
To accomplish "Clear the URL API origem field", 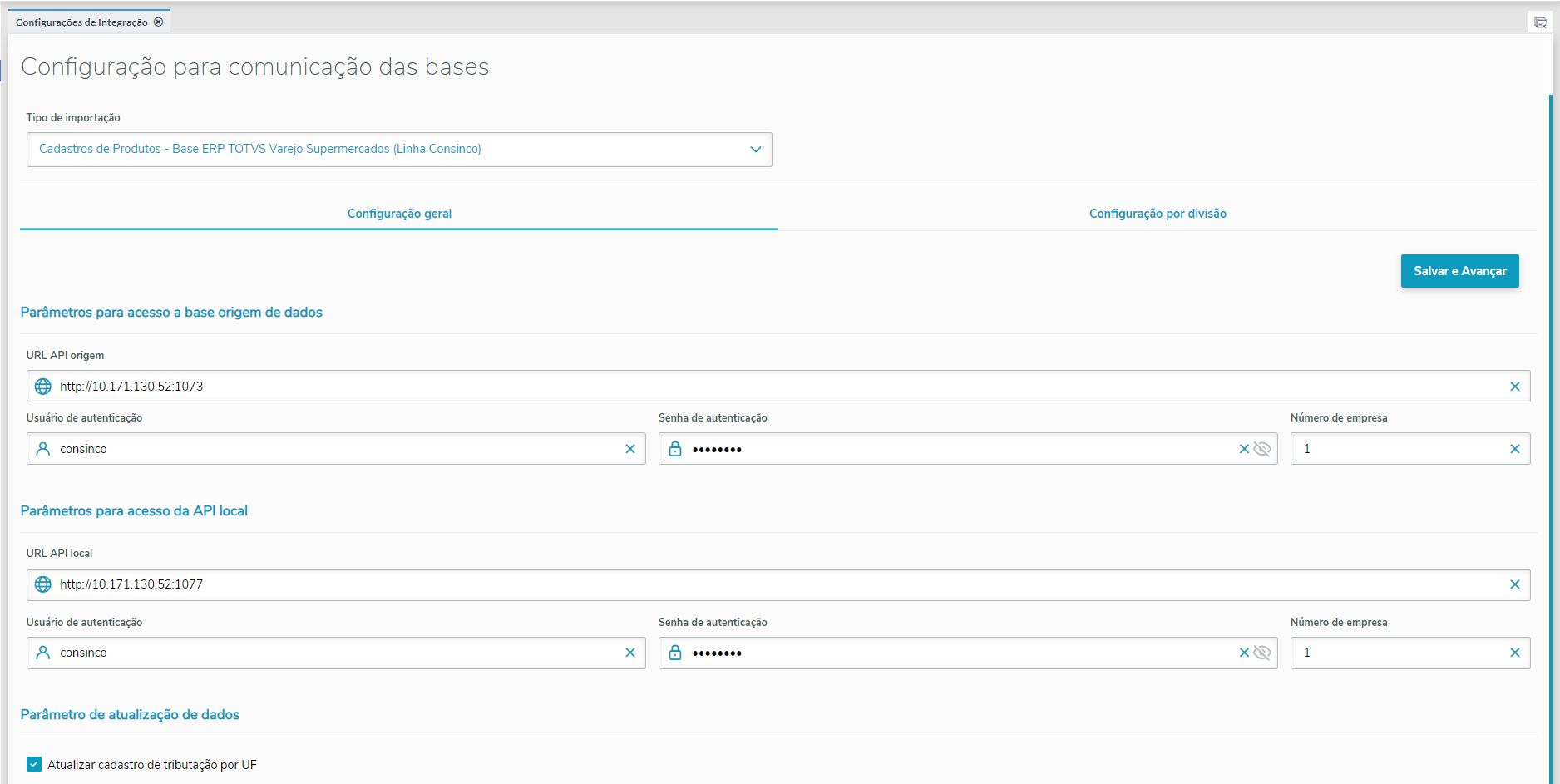I will point(1514,387).
